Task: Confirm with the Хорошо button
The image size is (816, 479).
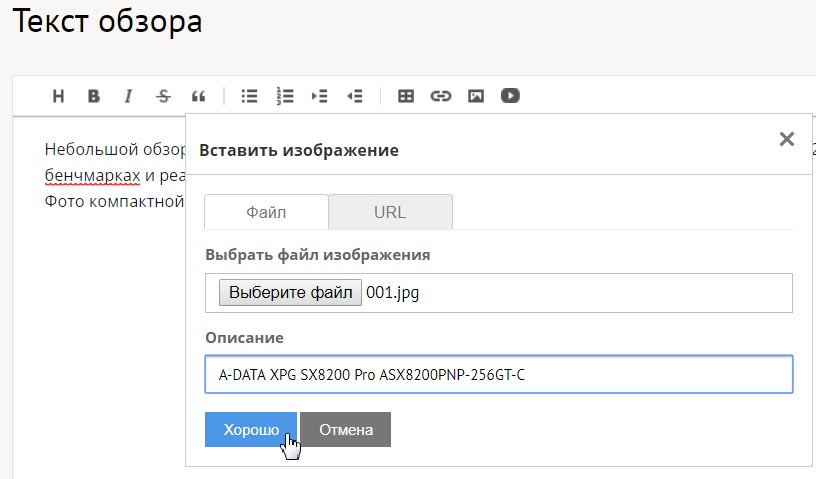Action: [x=251, y=429]
